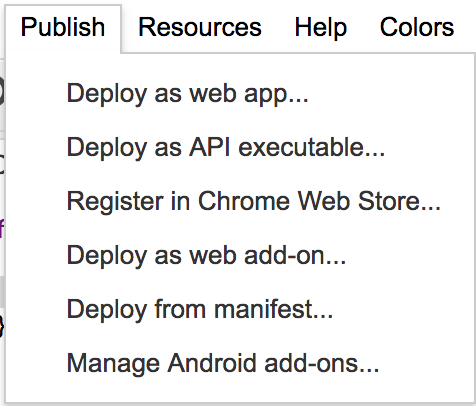Open the Help menu
This screenshot has height=406, width=476.
pos(321,28)
